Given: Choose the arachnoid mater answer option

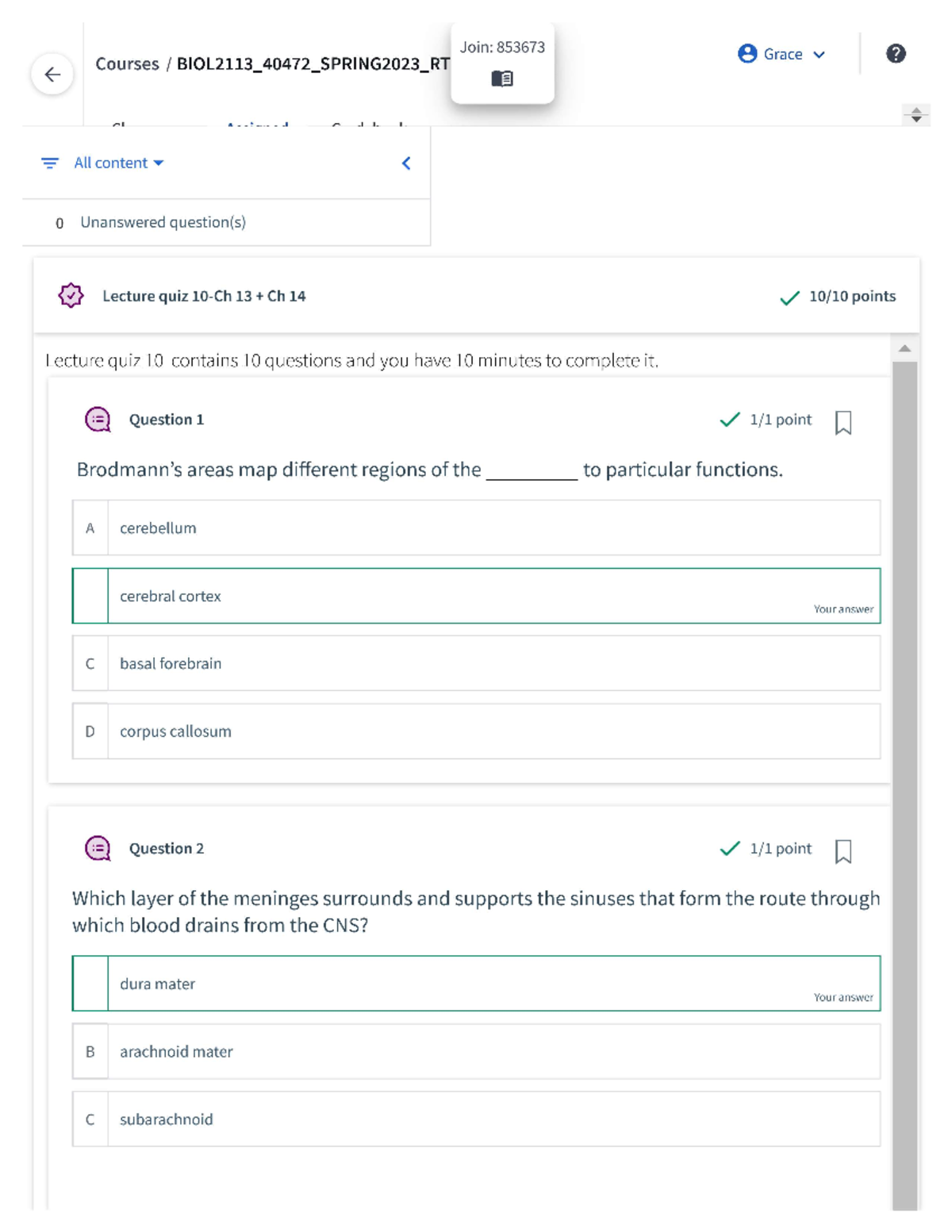Looking at the screenshot, I should point(476,1052).
